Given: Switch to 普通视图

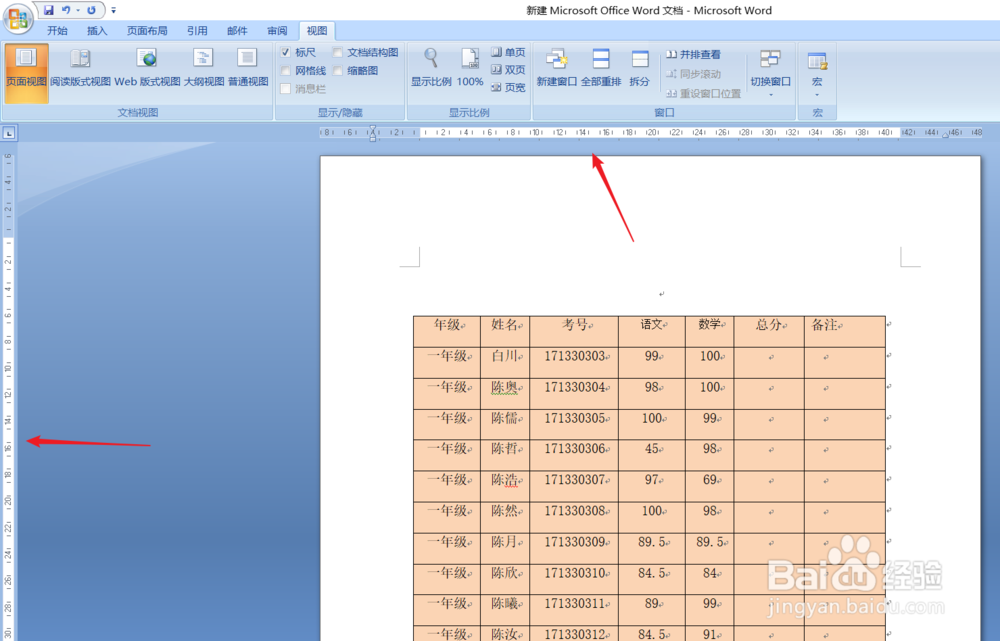Looking at the screenshot, I should [x=247, y=68].
